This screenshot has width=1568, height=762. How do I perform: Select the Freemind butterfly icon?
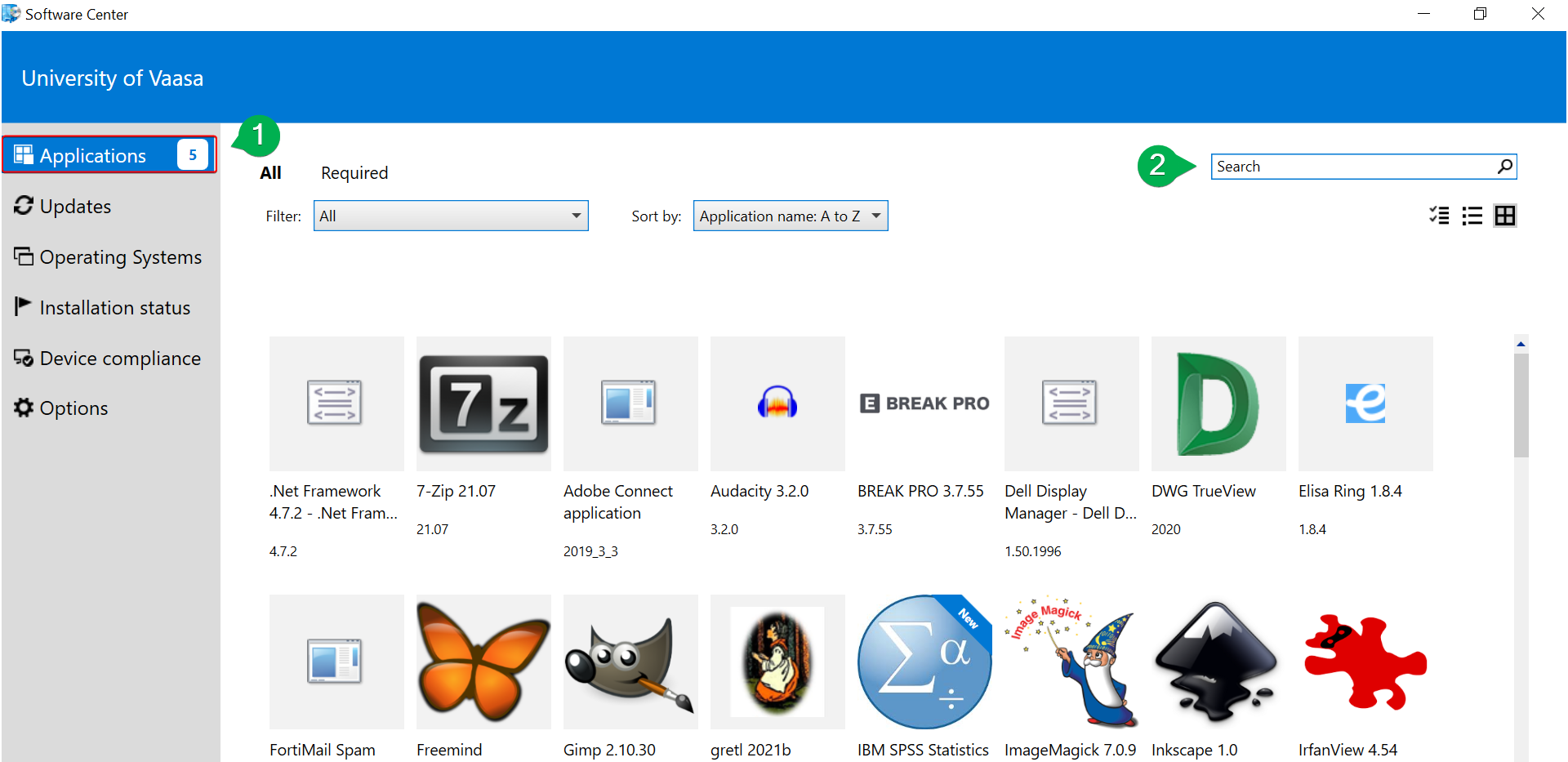[483, 662]
